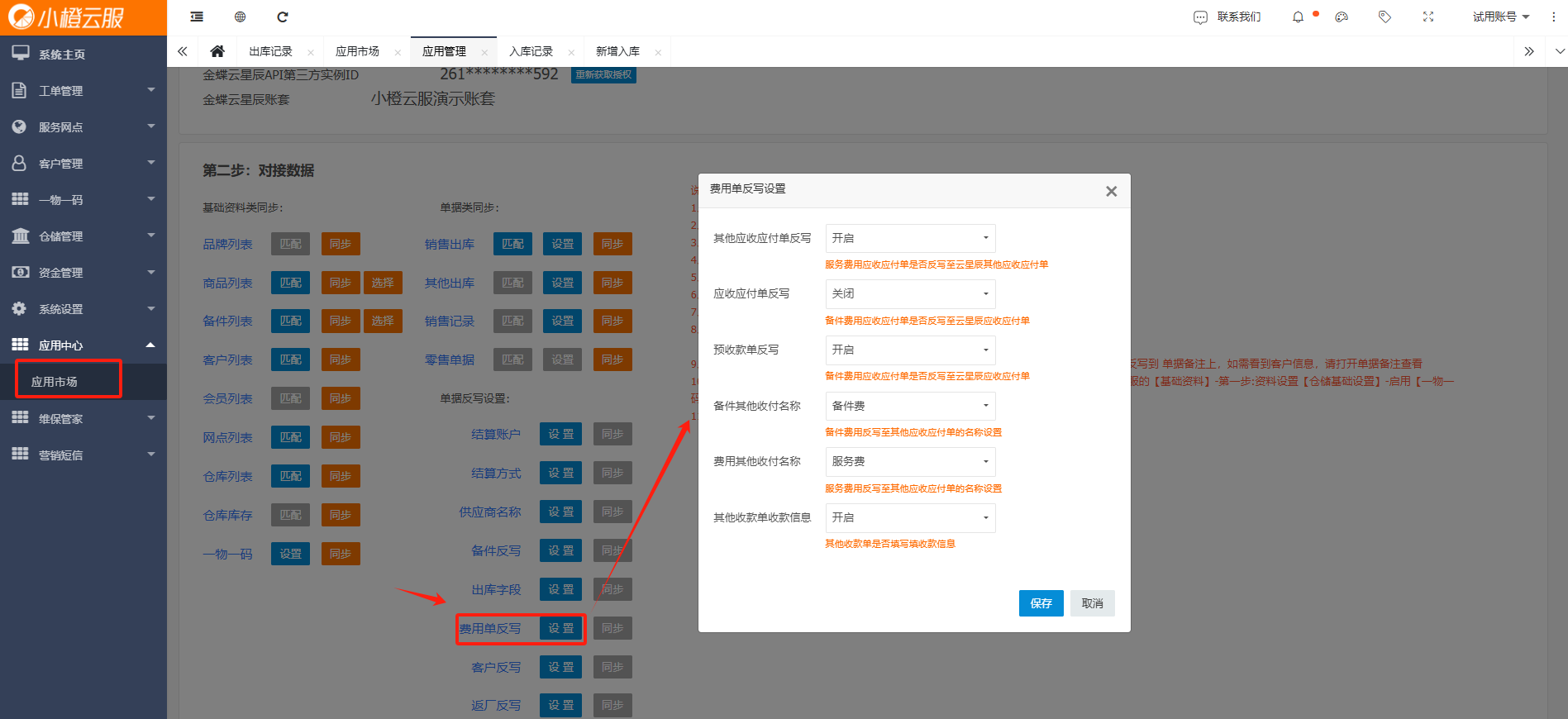Open the 备件其他收付名称 dropdown
1568x719 pixels.
(x=910, y=406)
